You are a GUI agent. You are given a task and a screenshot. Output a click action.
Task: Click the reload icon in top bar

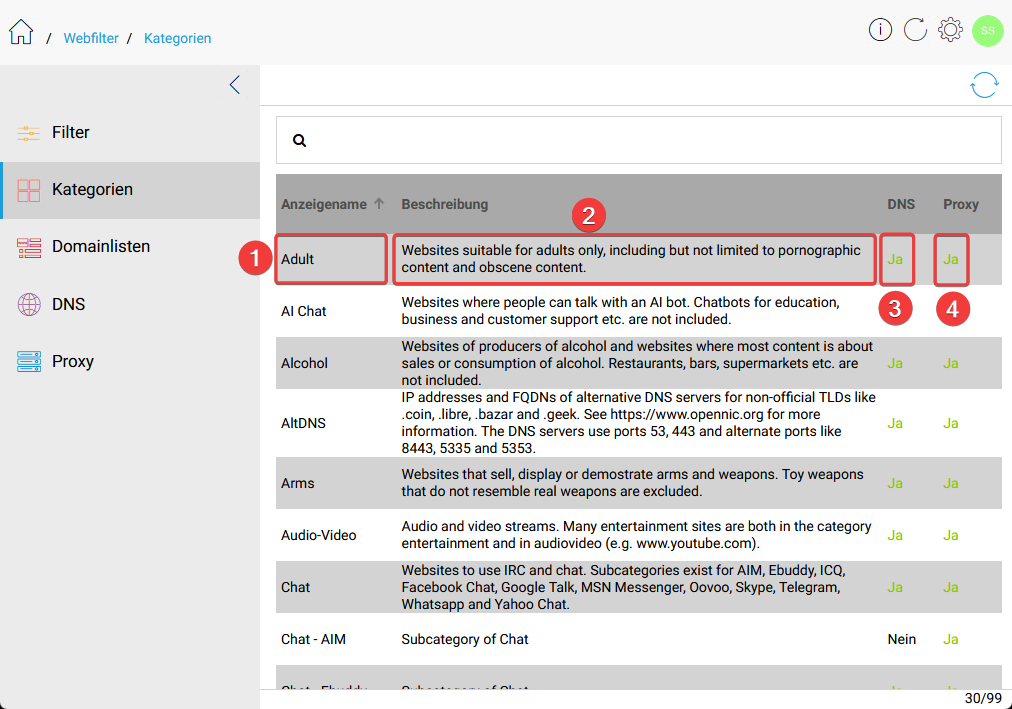[915, 30]
